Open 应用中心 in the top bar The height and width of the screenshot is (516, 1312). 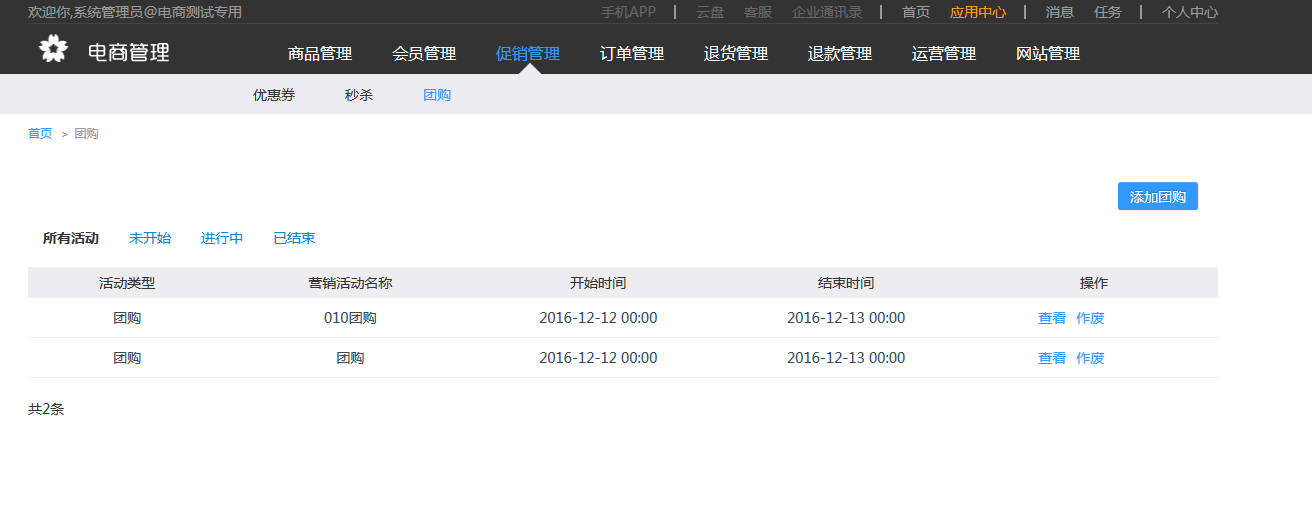click(978, 12)
